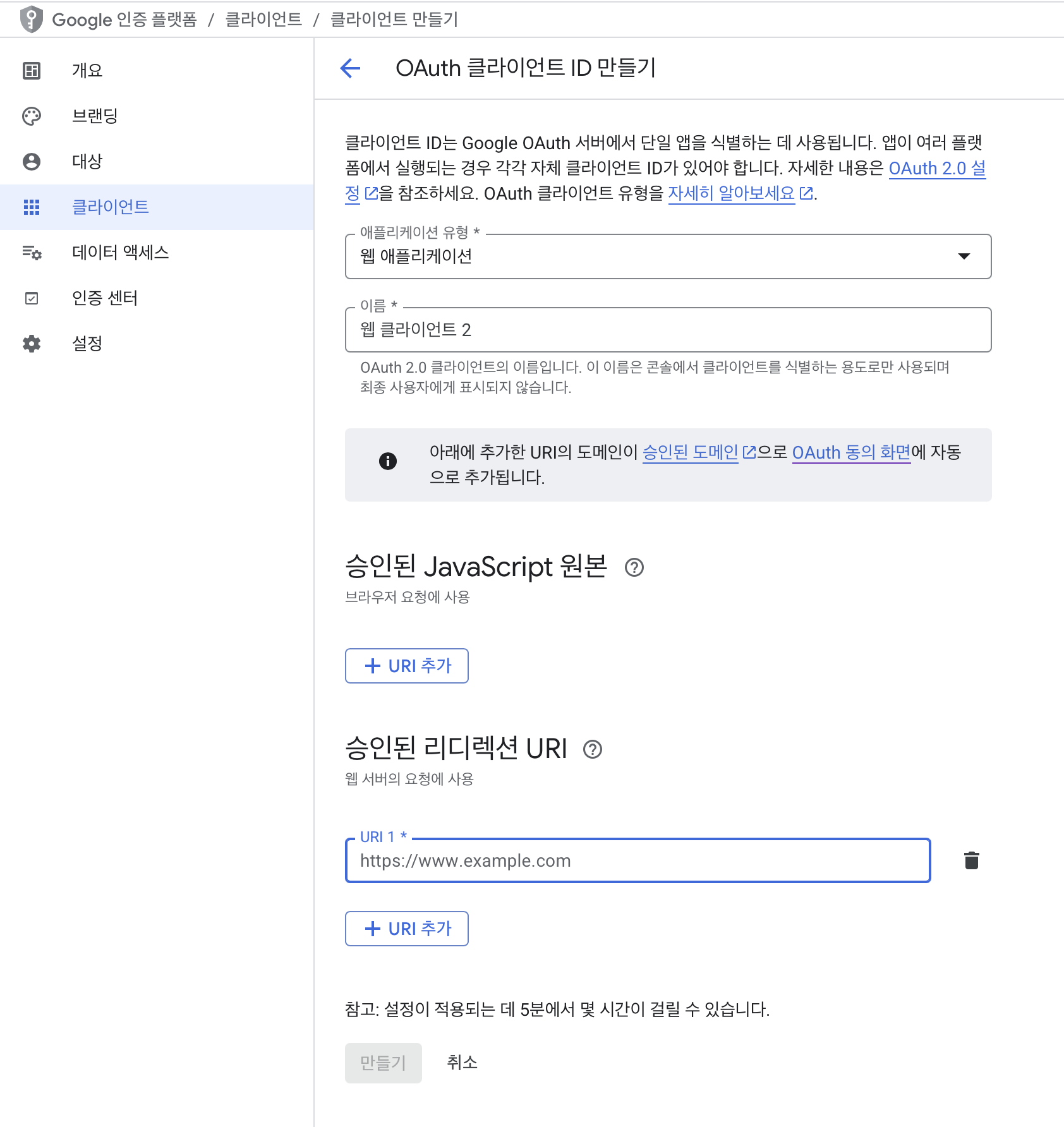This screenshot has height=1127, width=1064.
Task: Click the dropdown arrow for 웹 애플리케이션
Action: tap(964, 256)
